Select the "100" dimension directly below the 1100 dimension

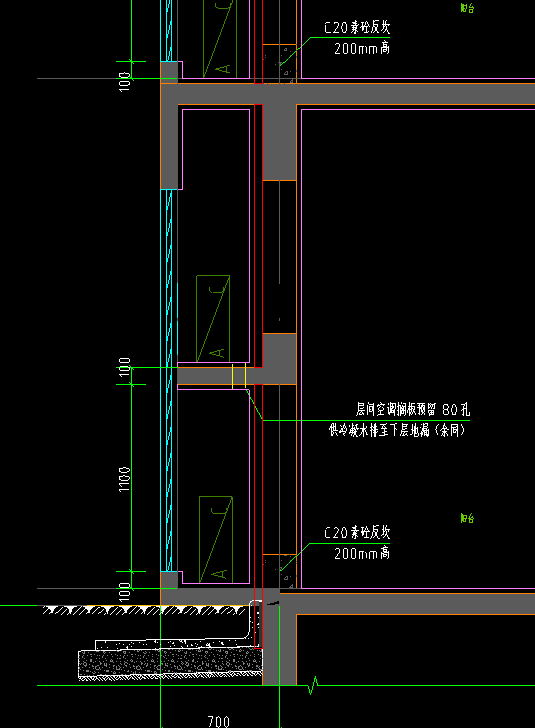pos(124,592)
